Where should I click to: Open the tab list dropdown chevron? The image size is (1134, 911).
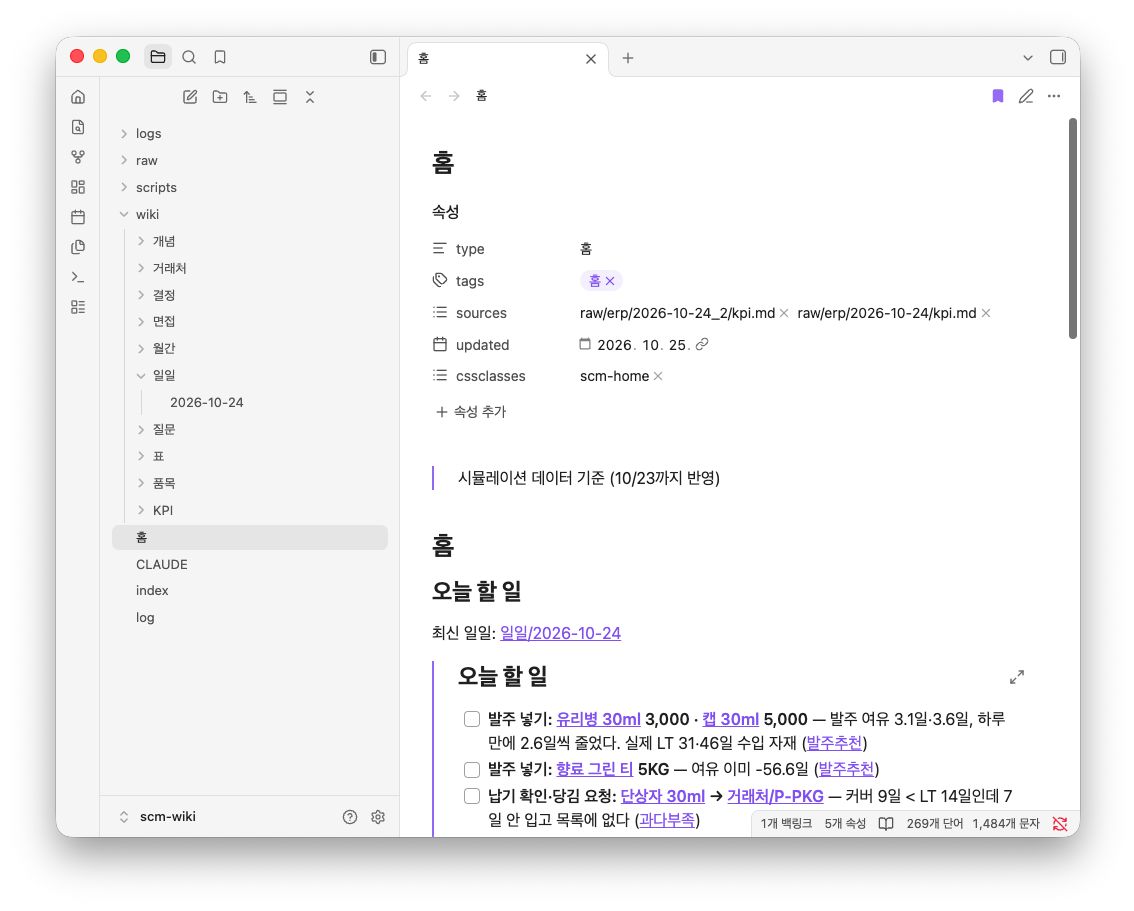pos(1028,58)
